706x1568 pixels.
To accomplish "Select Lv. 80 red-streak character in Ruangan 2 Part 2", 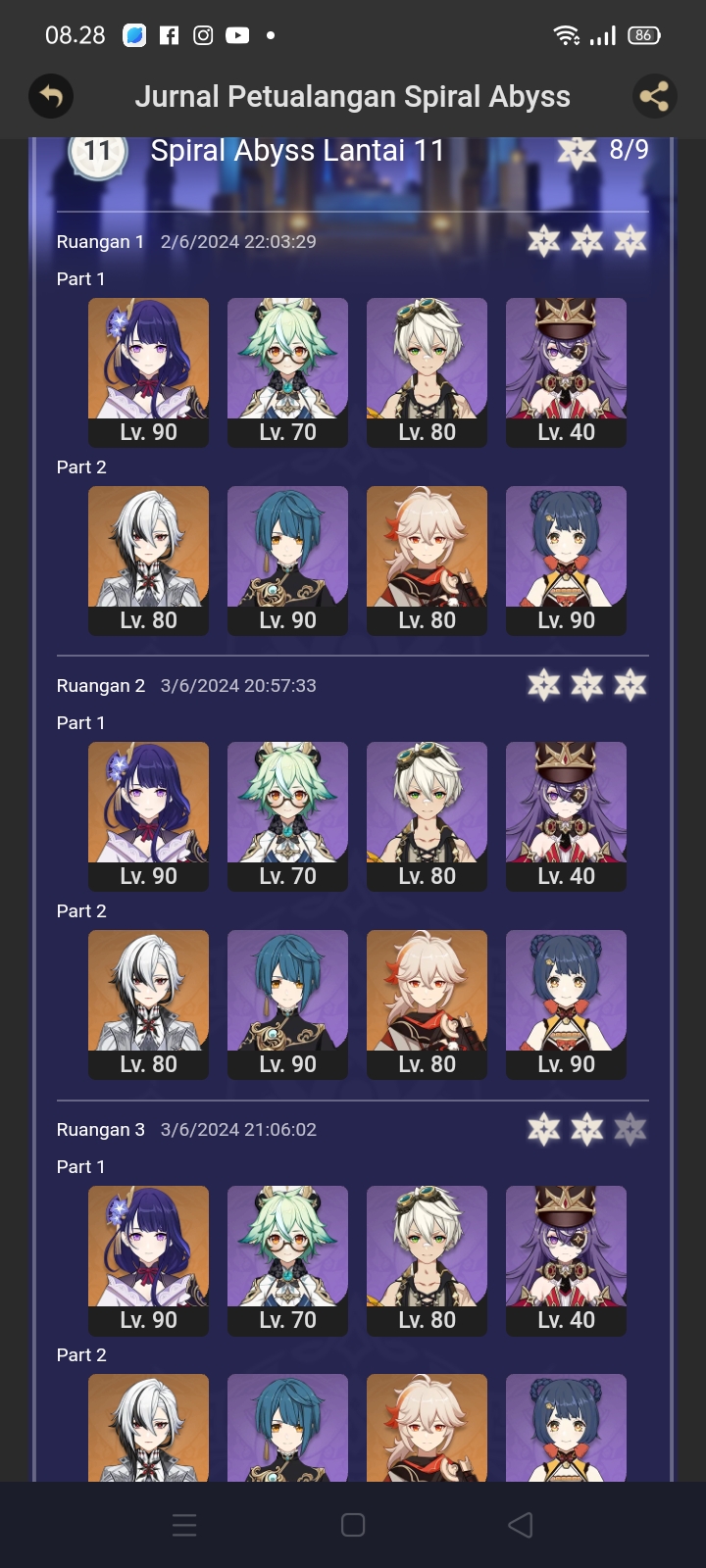I will click(428, 1004).
